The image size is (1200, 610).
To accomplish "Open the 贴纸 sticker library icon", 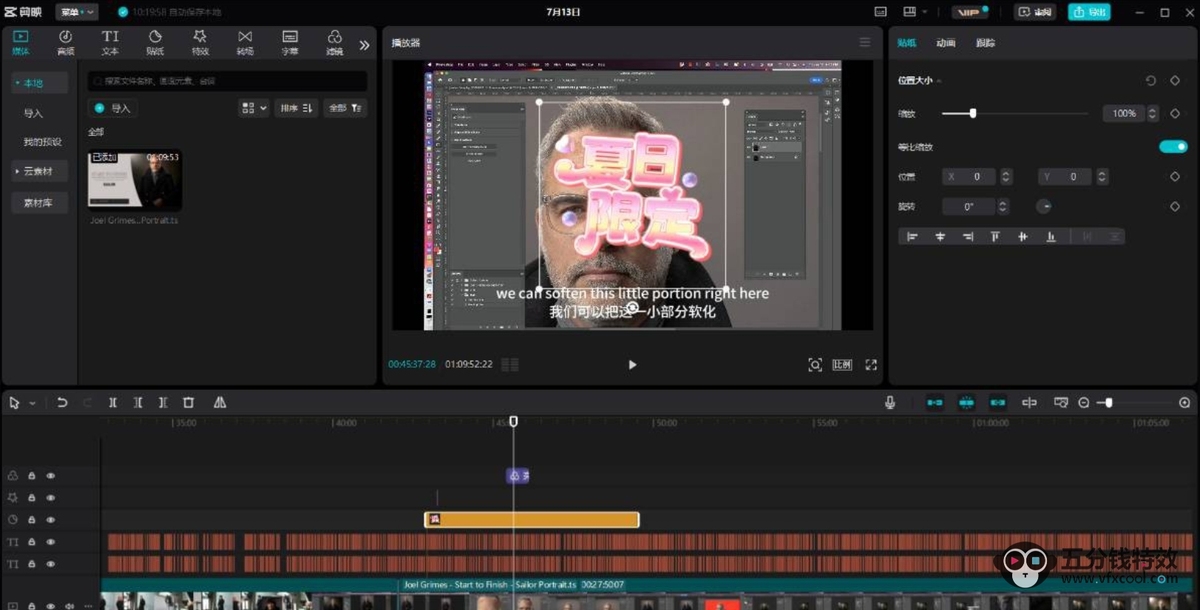I will pyautogui.click(x=155, y=42).
